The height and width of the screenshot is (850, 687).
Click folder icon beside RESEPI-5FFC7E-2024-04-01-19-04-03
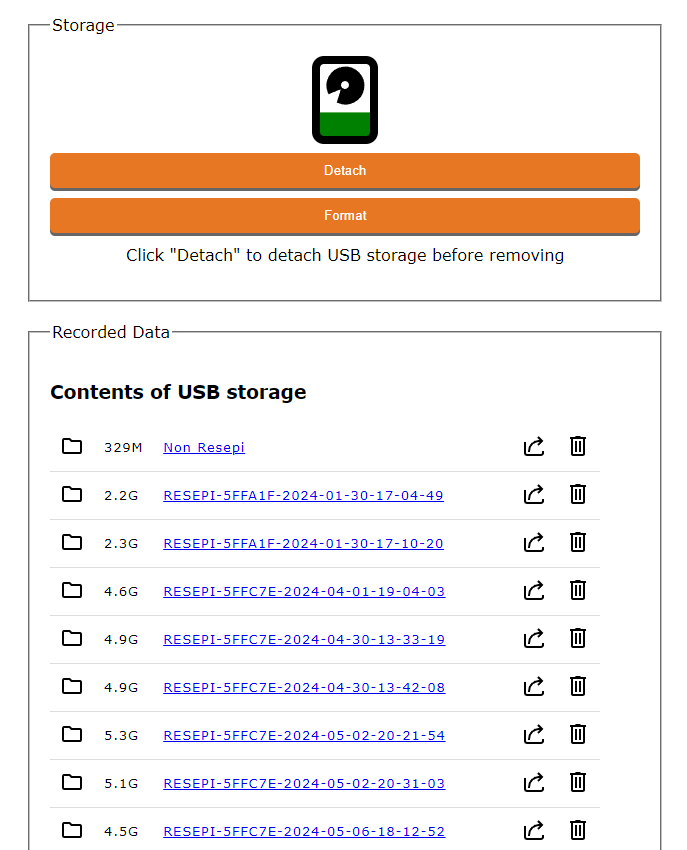click(72, 590)
